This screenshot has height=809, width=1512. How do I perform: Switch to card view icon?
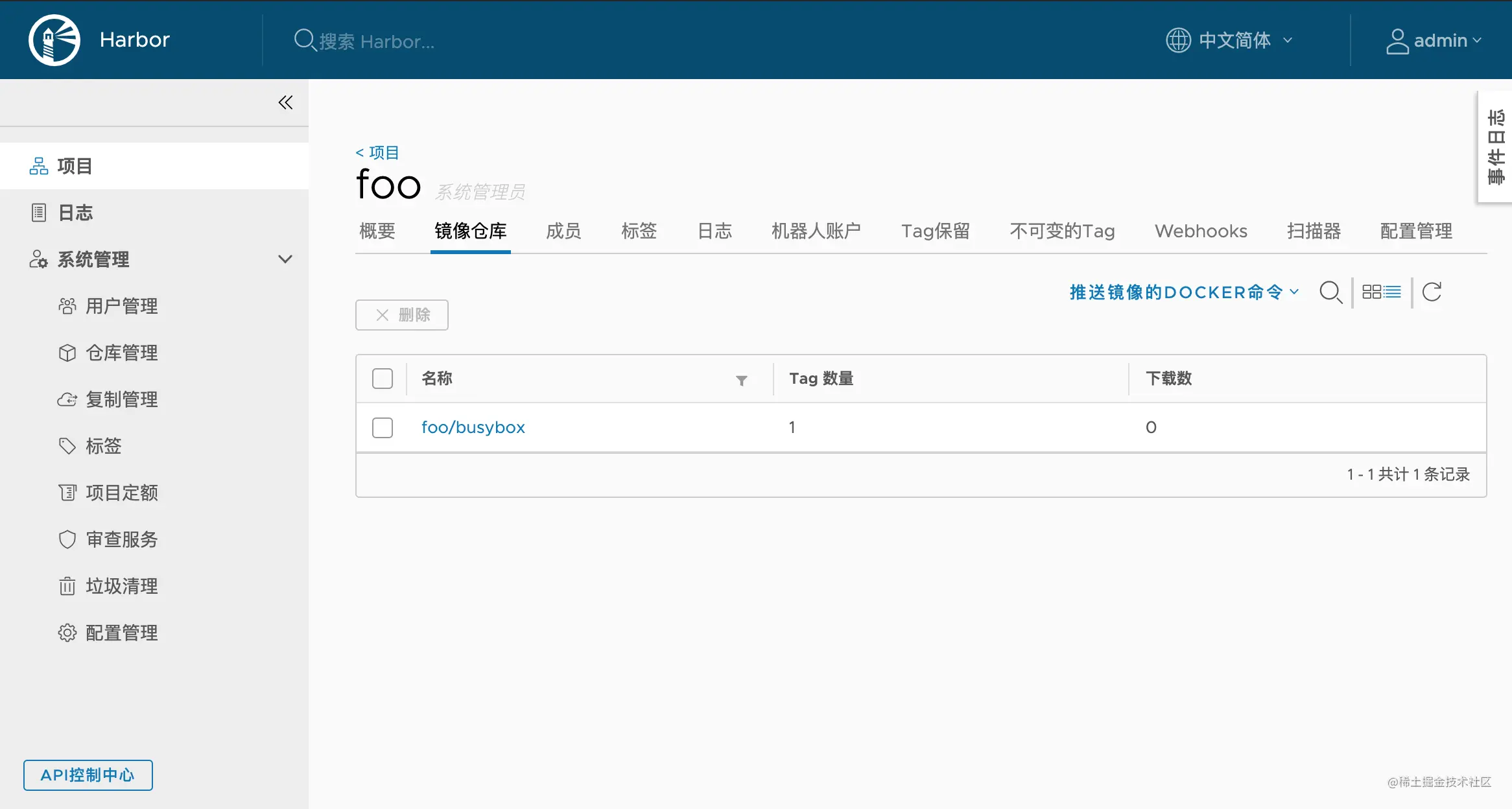pyautogui.click(x=1371, y=292)
